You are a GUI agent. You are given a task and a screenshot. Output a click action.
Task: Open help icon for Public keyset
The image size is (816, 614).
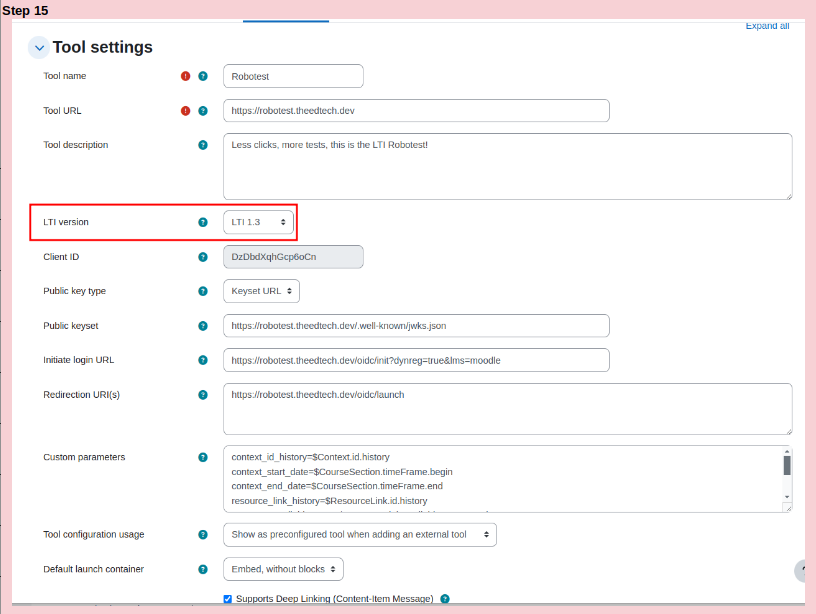coord(203,326)
